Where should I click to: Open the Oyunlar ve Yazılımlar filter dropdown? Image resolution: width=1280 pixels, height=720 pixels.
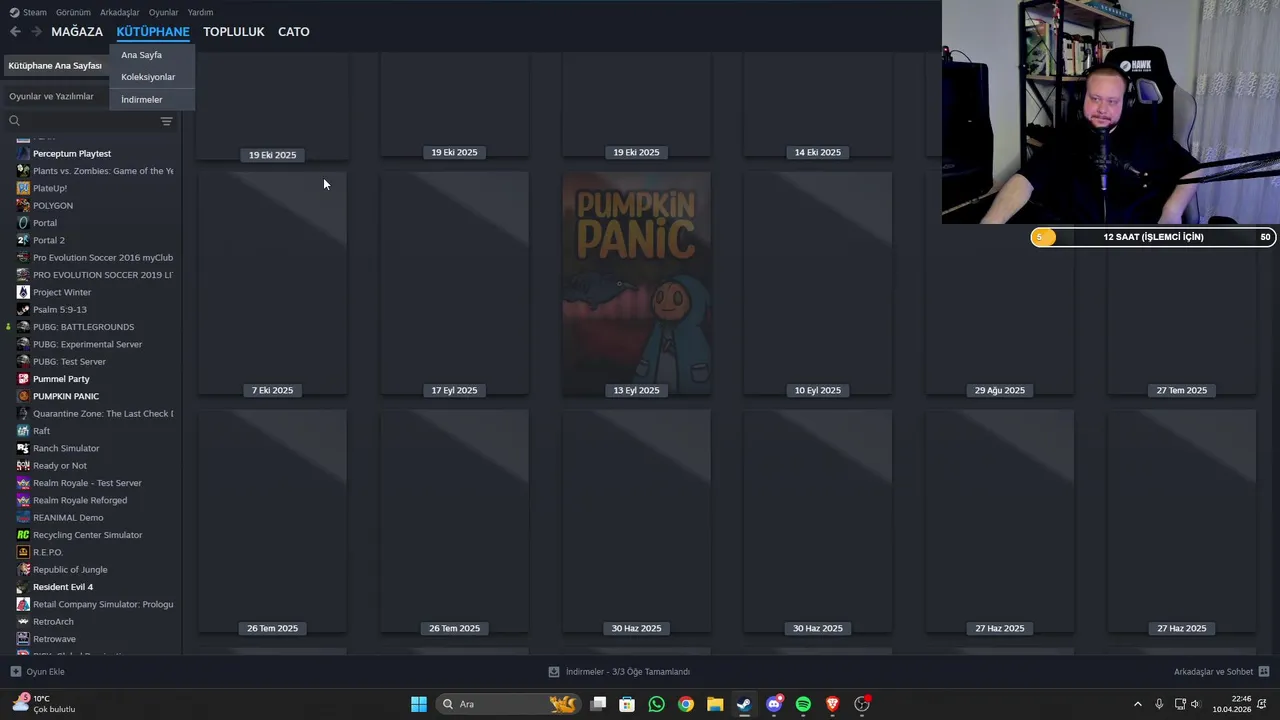(51, 96)
